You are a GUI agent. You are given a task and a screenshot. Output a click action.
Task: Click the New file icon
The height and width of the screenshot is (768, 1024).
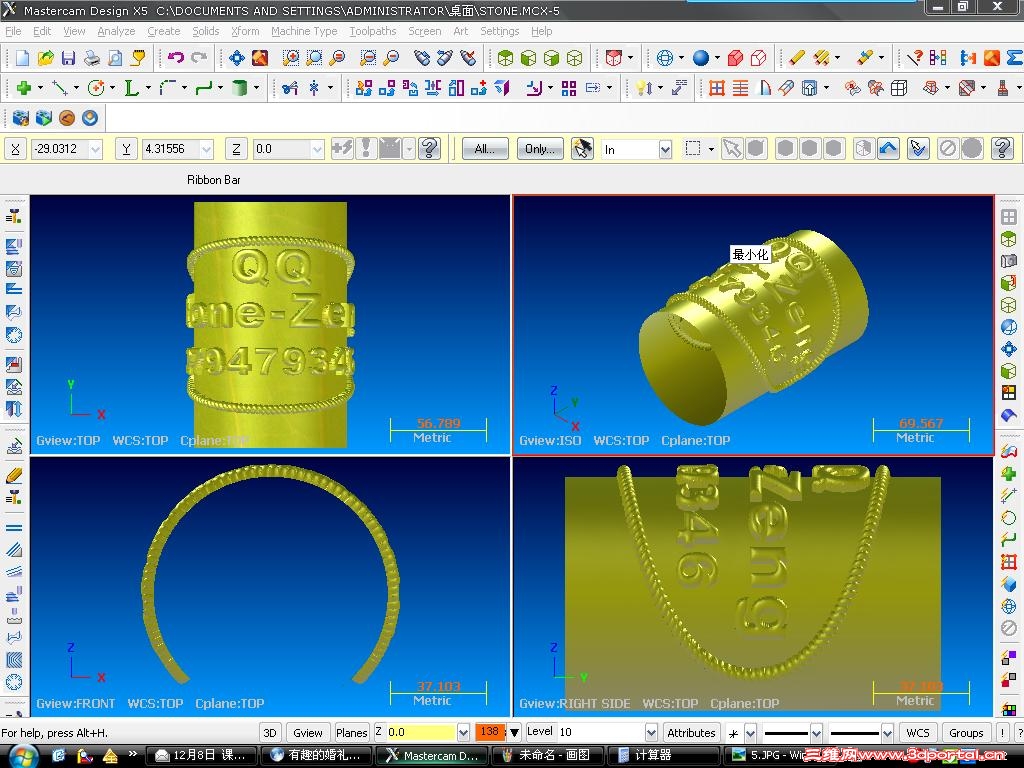tap(22, 58)
